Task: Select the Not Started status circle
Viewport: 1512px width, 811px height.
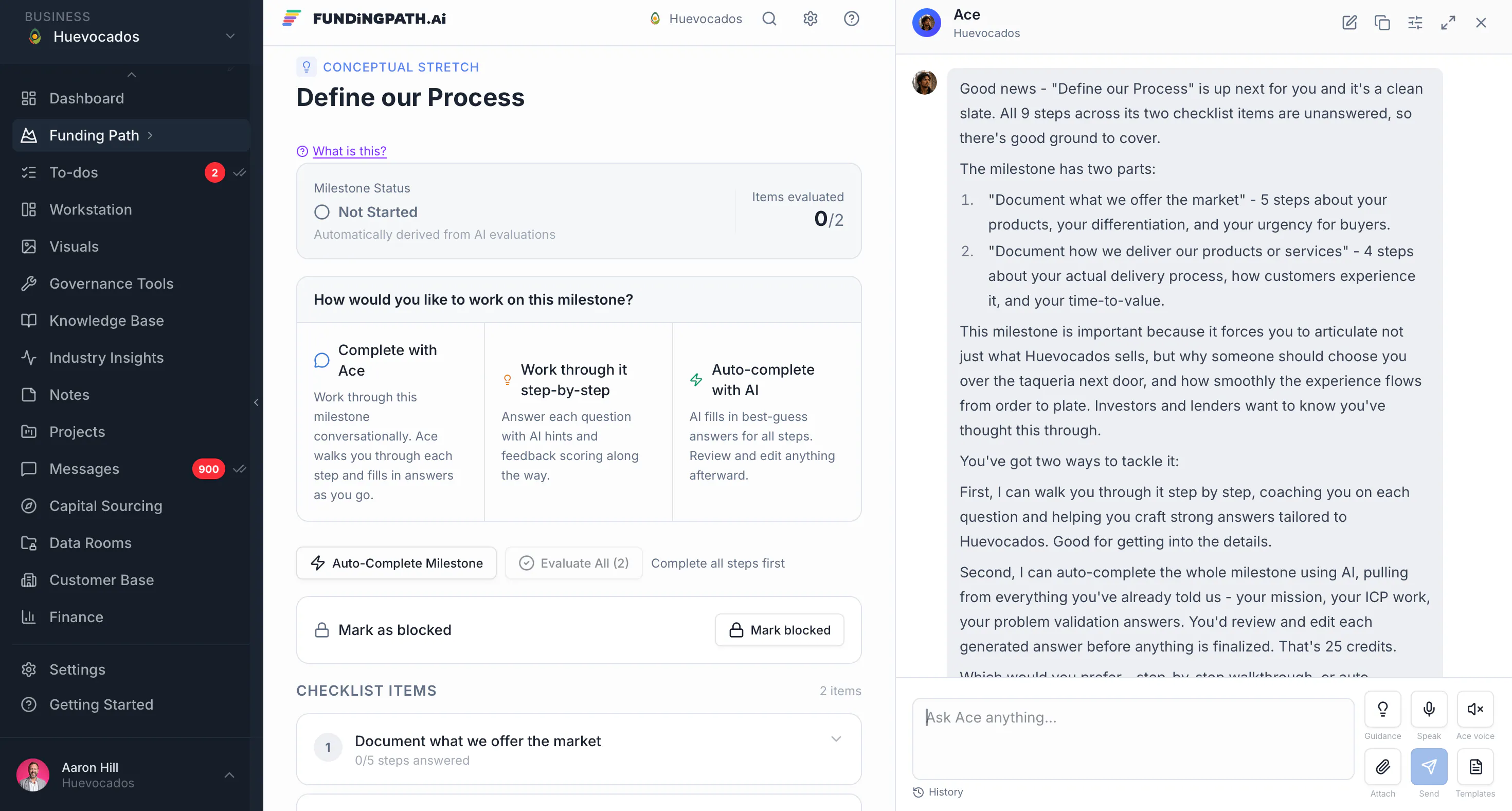Action: coord(321,212)
